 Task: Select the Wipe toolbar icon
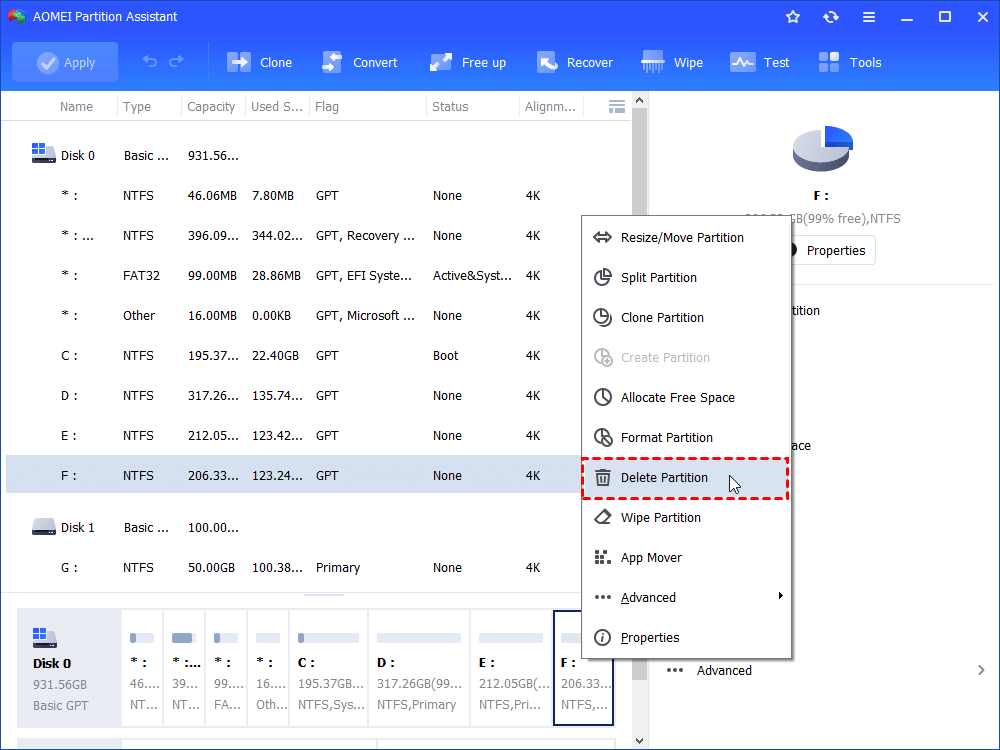coord(672,62)
